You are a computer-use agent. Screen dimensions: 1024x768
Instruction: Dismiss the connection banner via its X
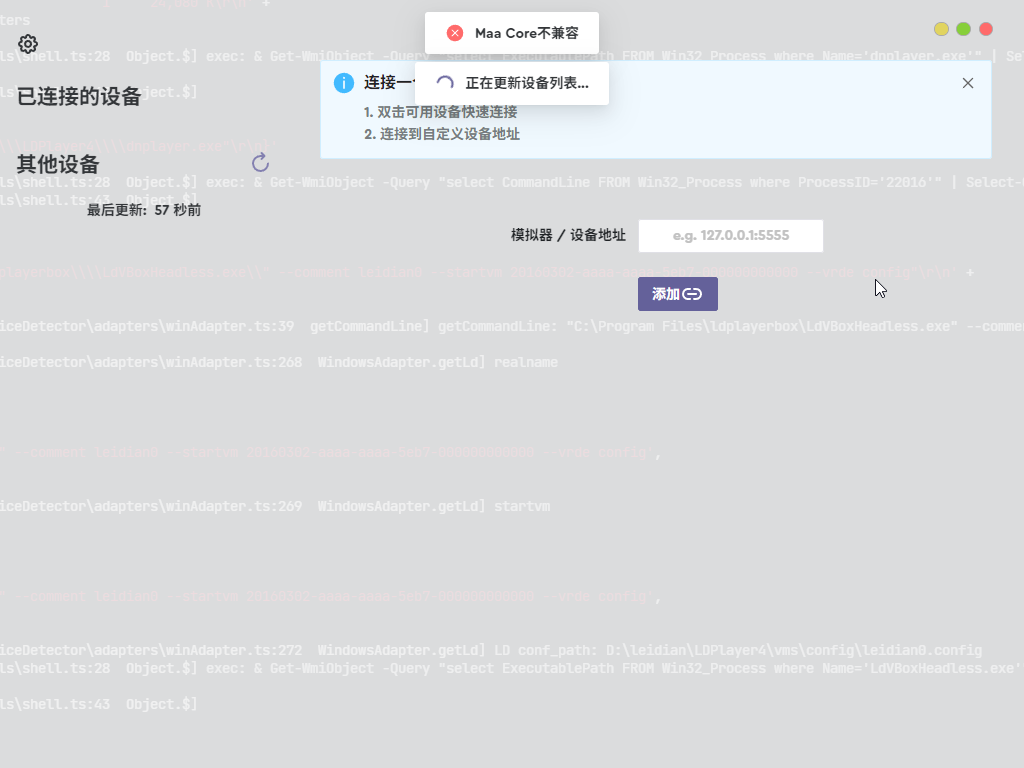[967, 84]
